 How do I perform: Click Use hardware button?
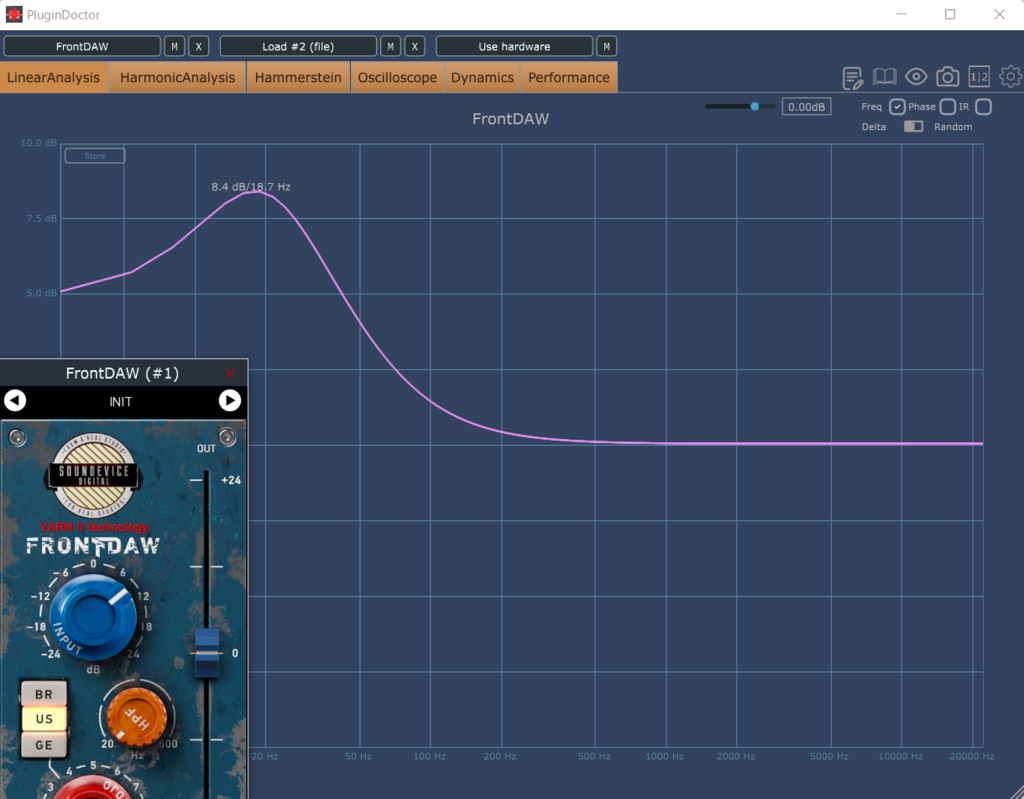click(x=514, y=46)
